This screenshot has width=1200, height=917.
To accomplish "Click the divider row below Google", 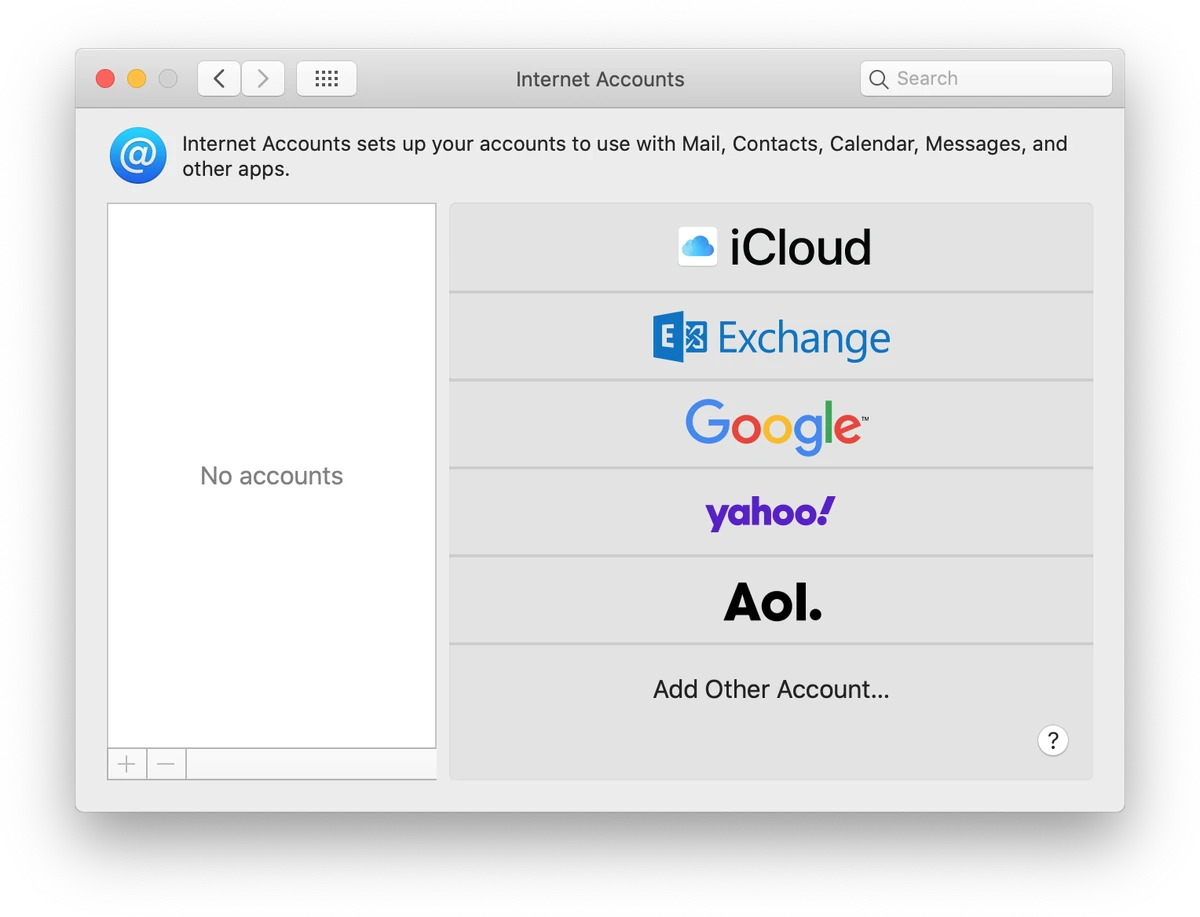I will (771, 466).
